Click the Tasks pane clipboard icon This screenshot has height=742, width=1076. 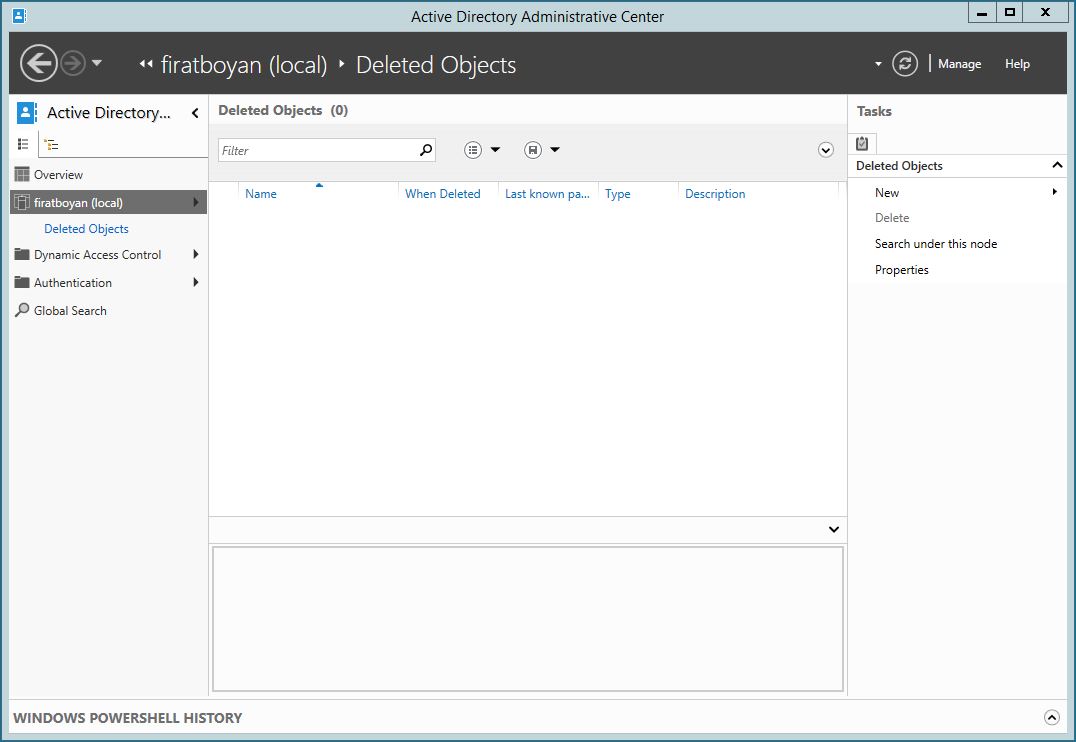pyautogui.click(x=863, y=143)
